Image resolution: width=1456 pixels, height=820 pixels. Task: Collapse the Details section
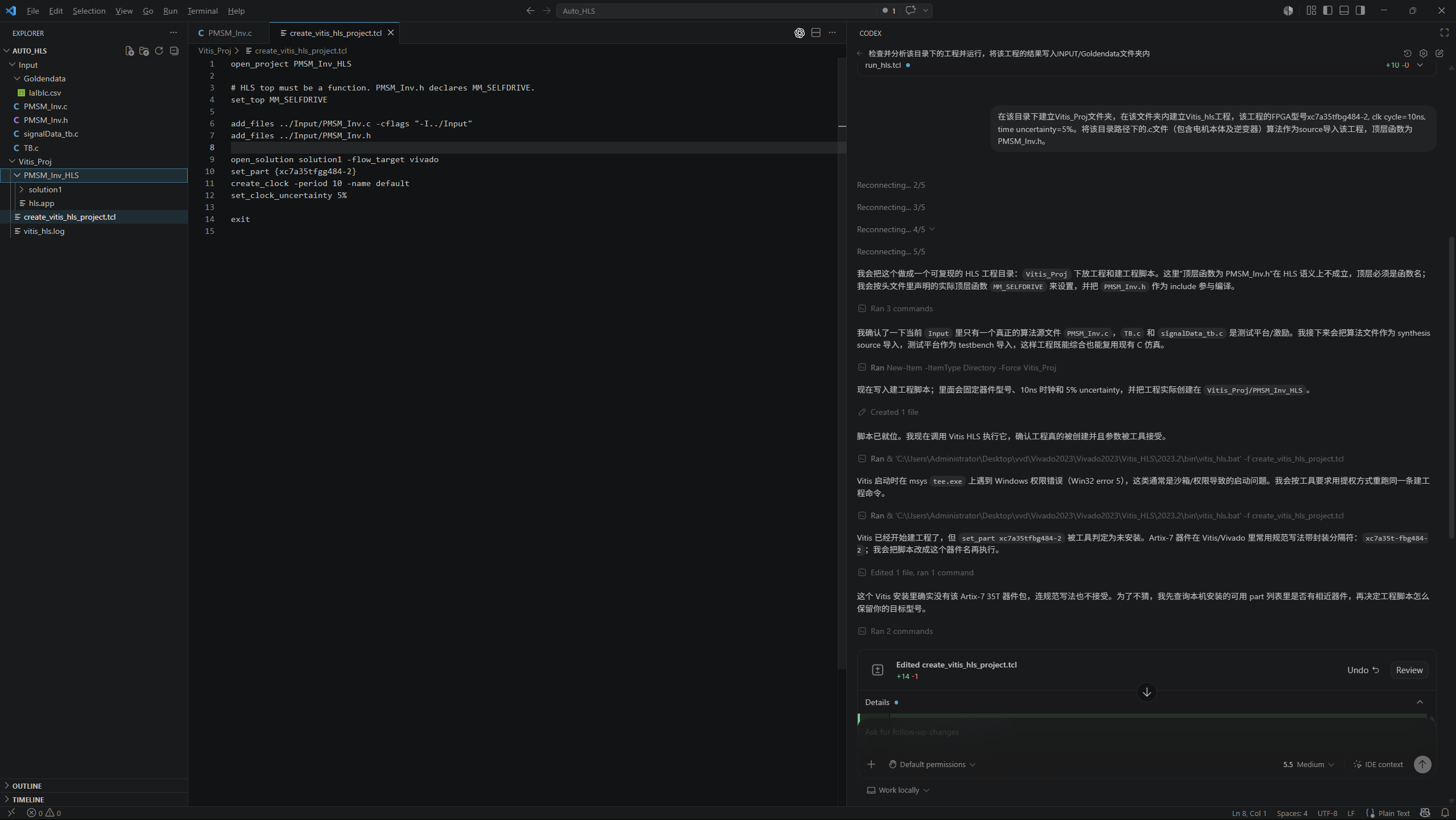click(x=1420, y=702)
